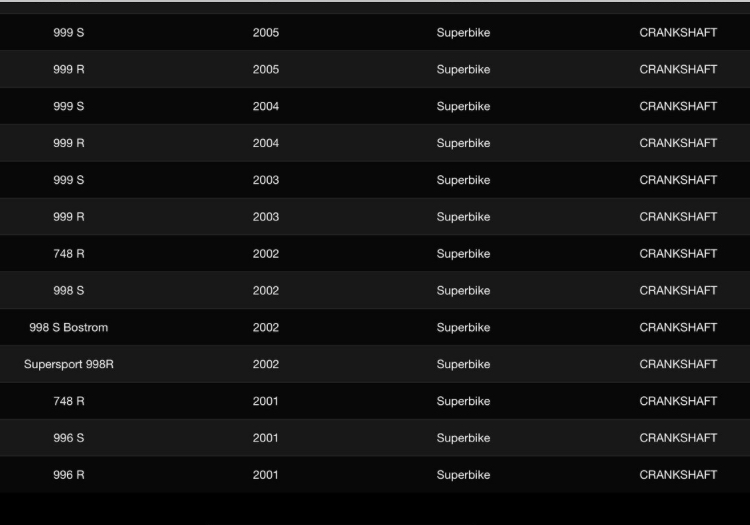Select the 2002 748 R model cell

tap(68, 254)
